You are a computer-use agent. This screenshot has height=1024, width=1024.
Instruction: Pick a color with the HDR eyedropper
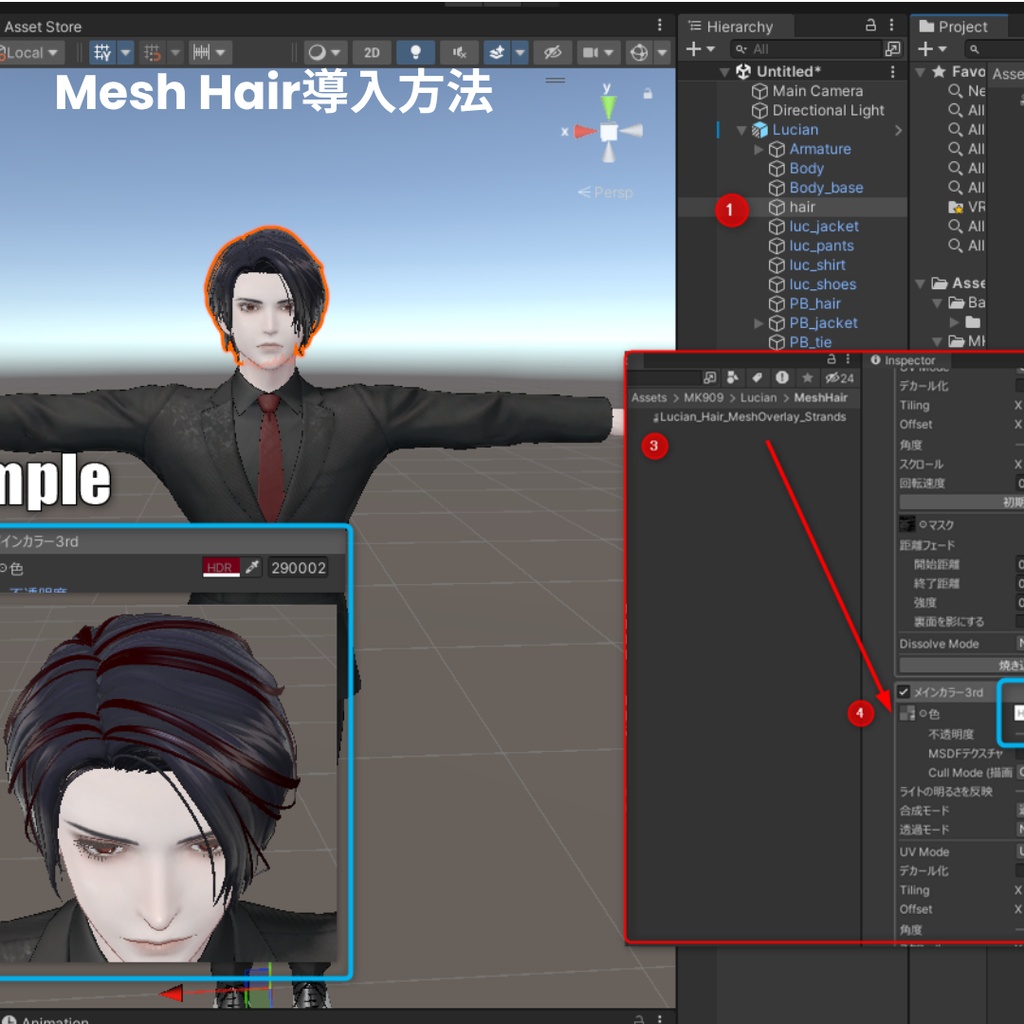(x=252, y=568)
